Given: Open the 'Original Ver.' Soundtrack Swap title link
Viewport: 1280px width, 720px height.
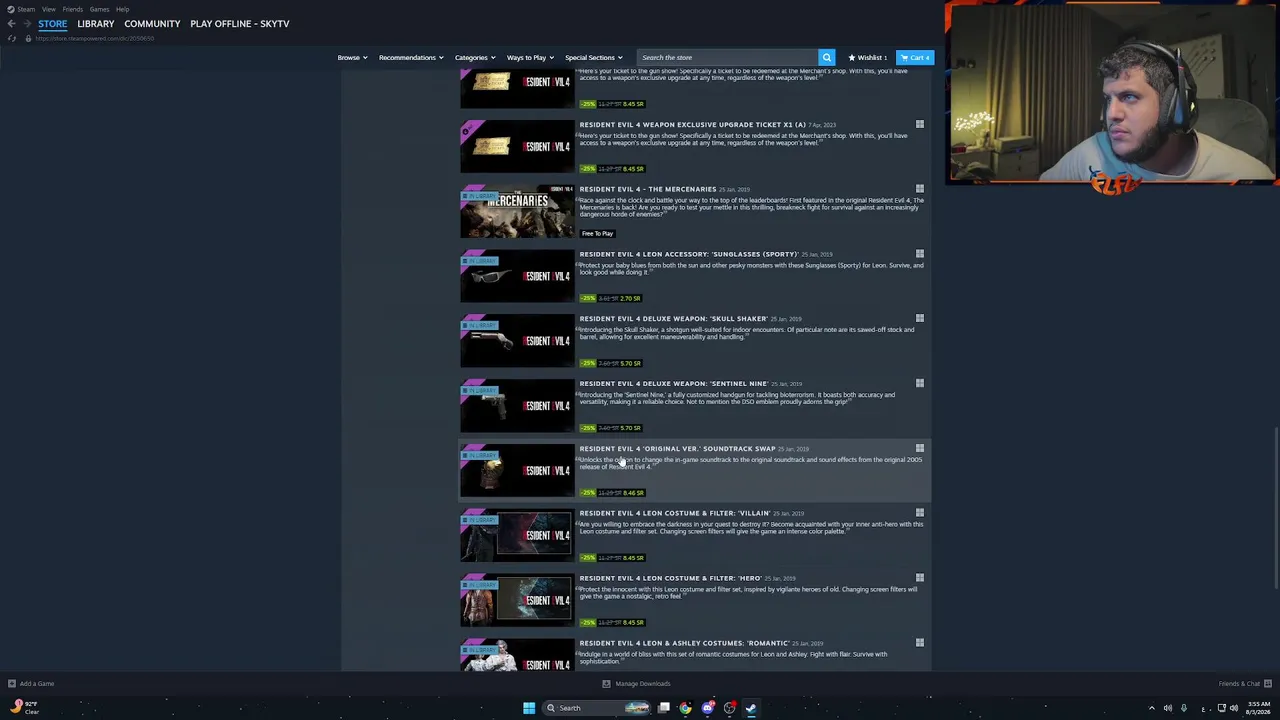Looking at the screenshot, I should click(677, 449).
